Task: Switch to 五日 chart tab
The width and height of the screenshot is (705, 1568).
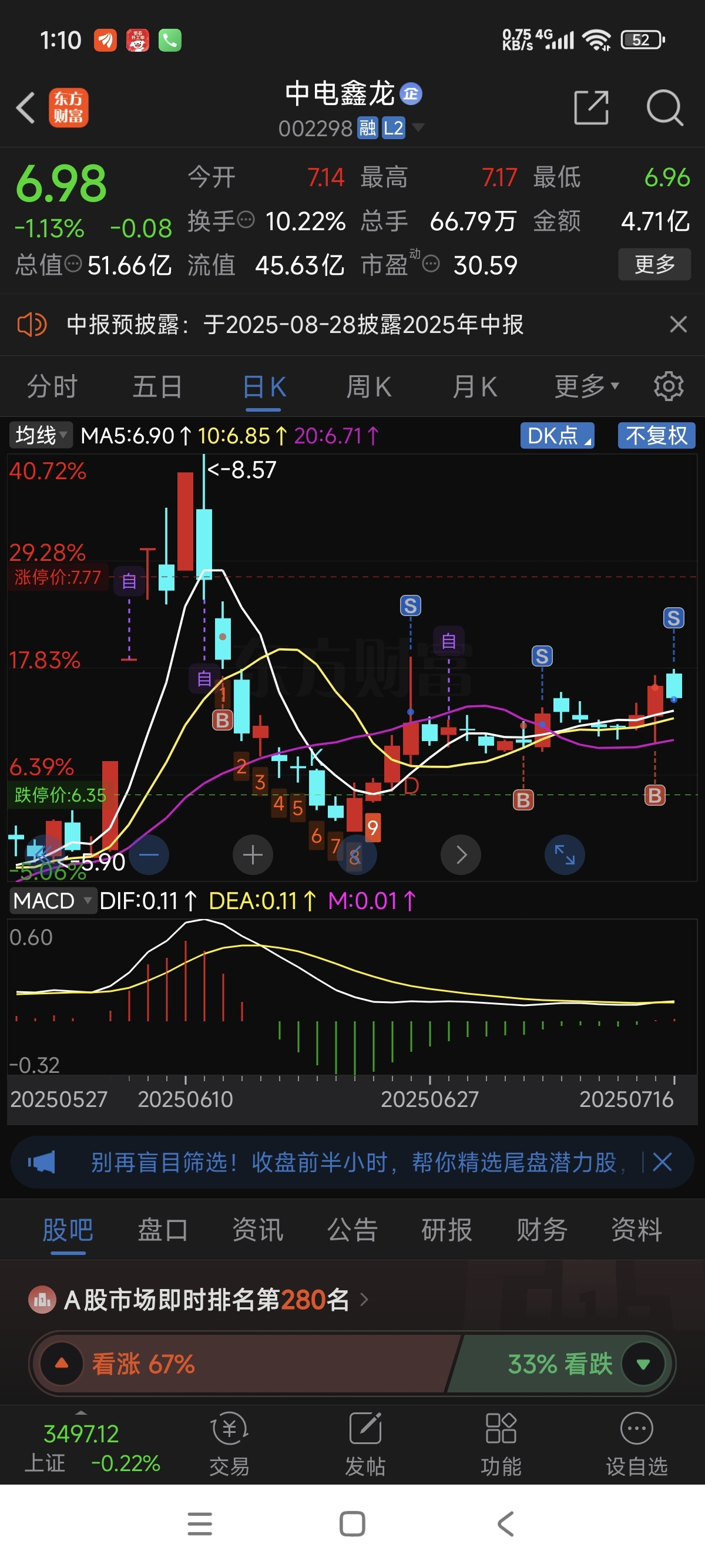Action: (157, 386)
